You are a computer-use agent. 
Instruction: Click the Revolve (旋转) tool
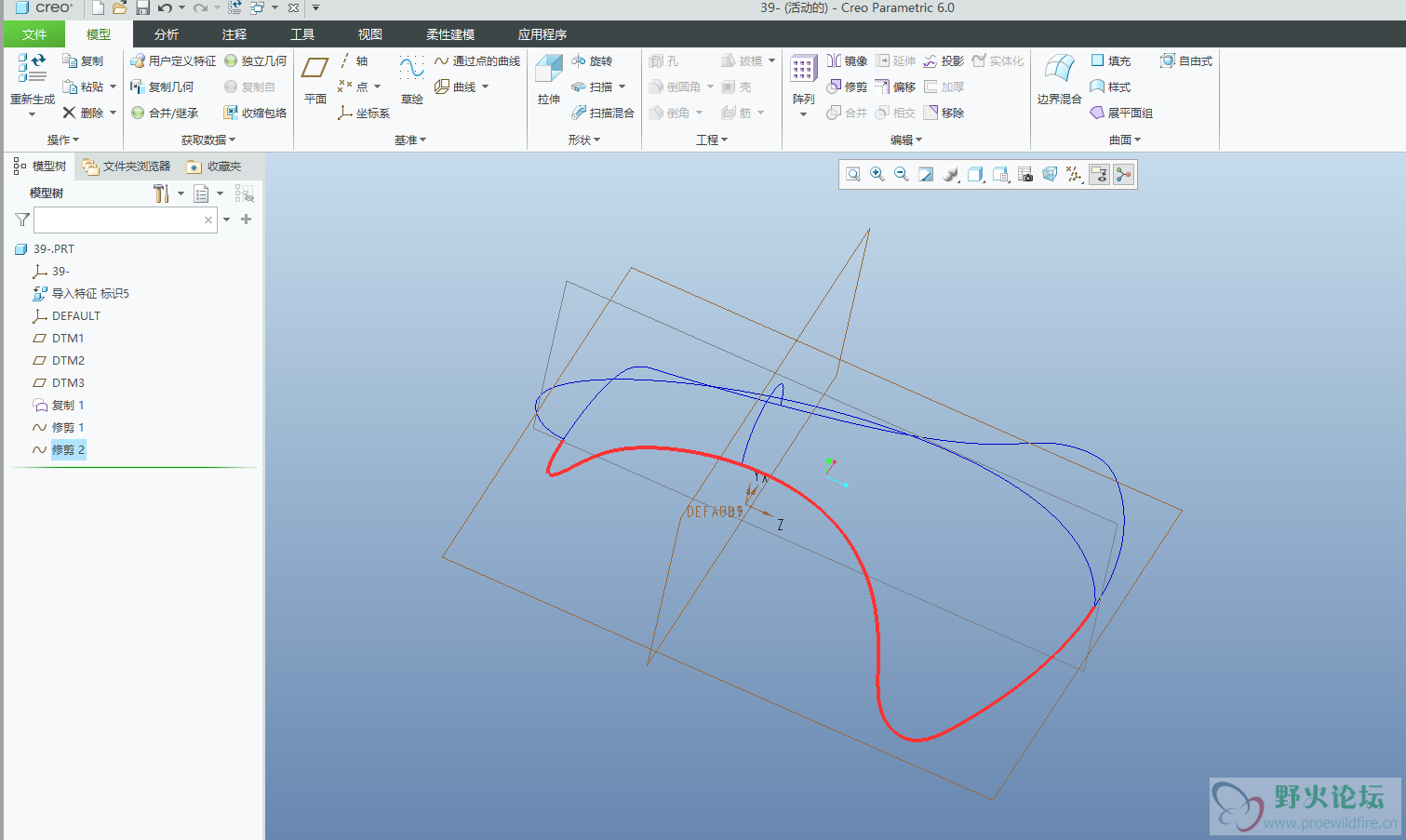coord(592,60)
